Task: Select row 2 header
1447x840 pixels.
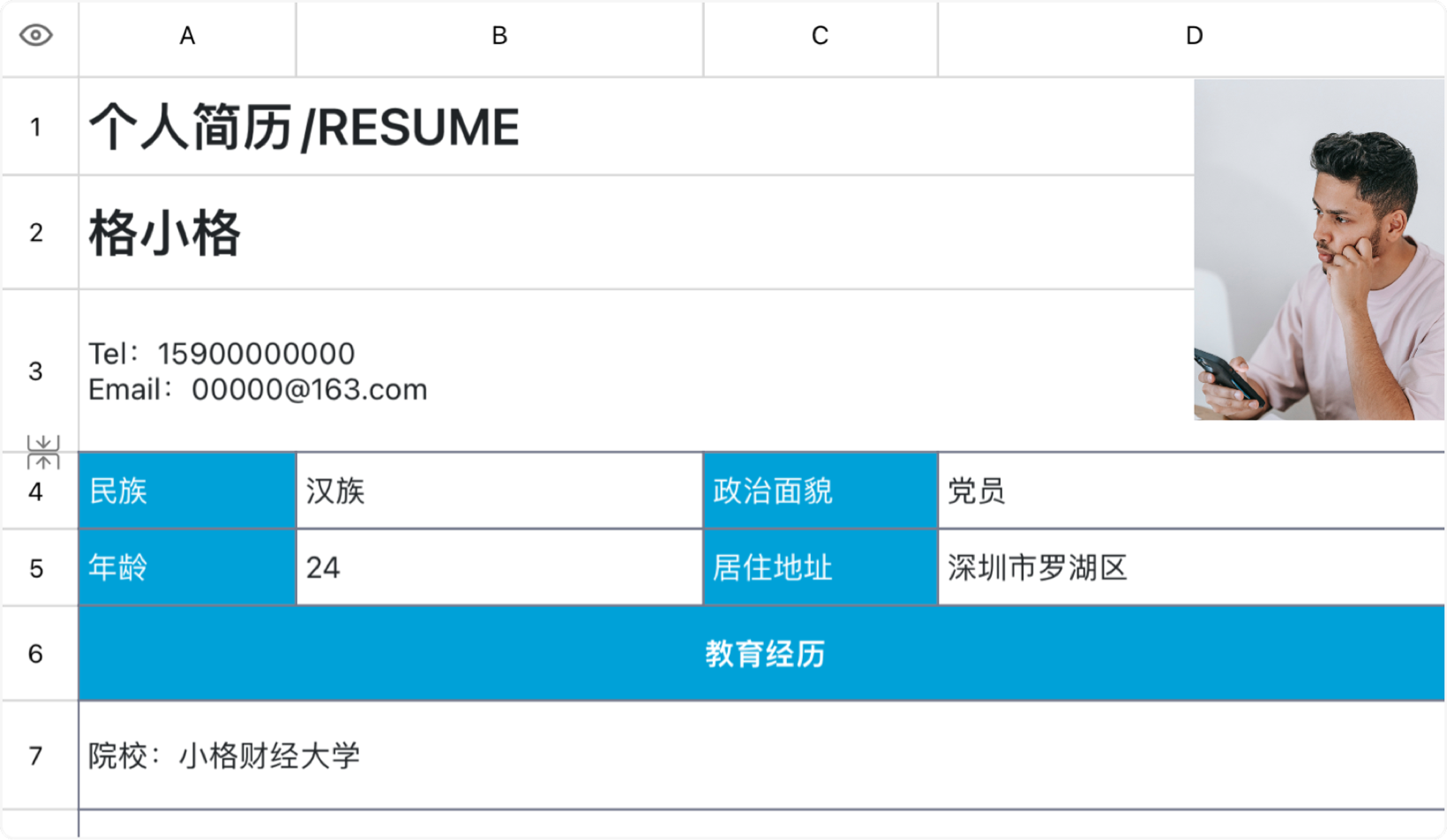Action: click(39, 233)
